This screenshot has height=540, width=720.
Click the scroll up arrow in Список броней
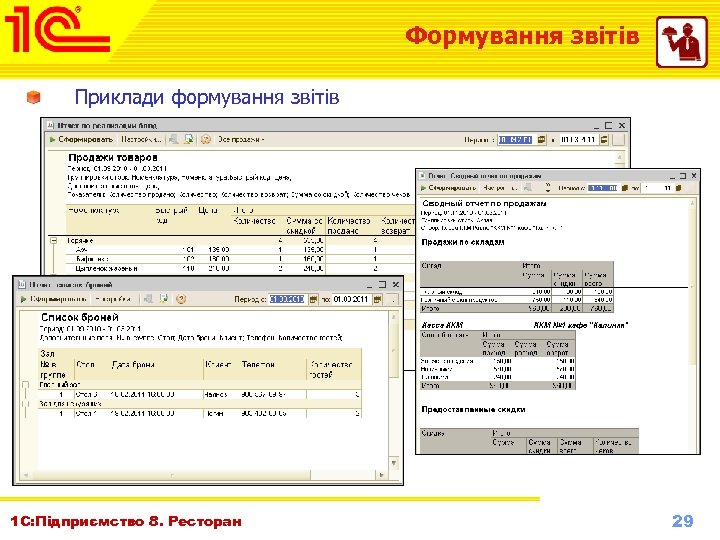[x=394, y=316]
